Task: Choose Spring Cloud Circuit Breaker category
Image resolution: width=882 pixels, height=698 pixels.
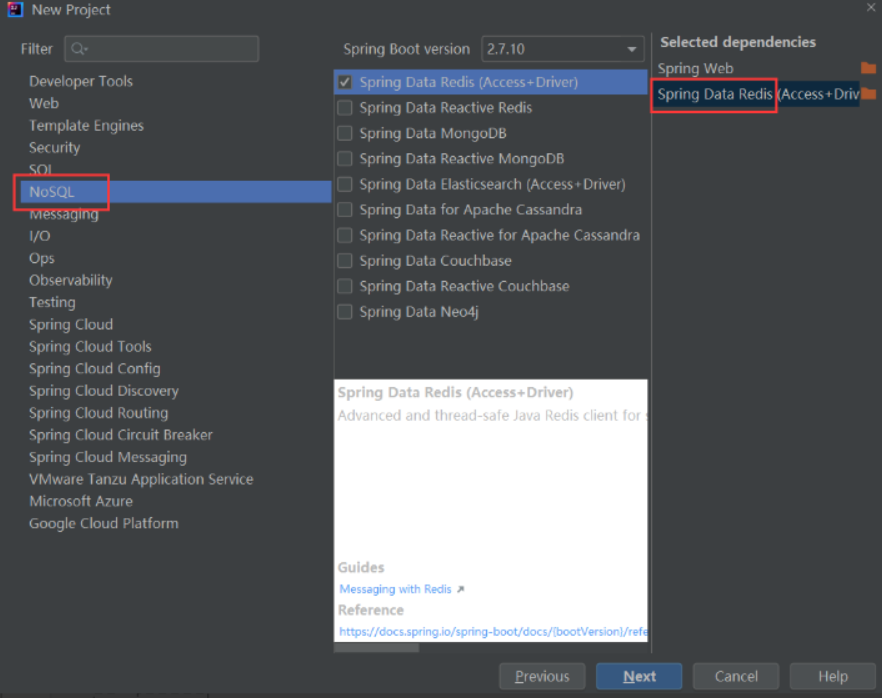Action: [121, 435]
